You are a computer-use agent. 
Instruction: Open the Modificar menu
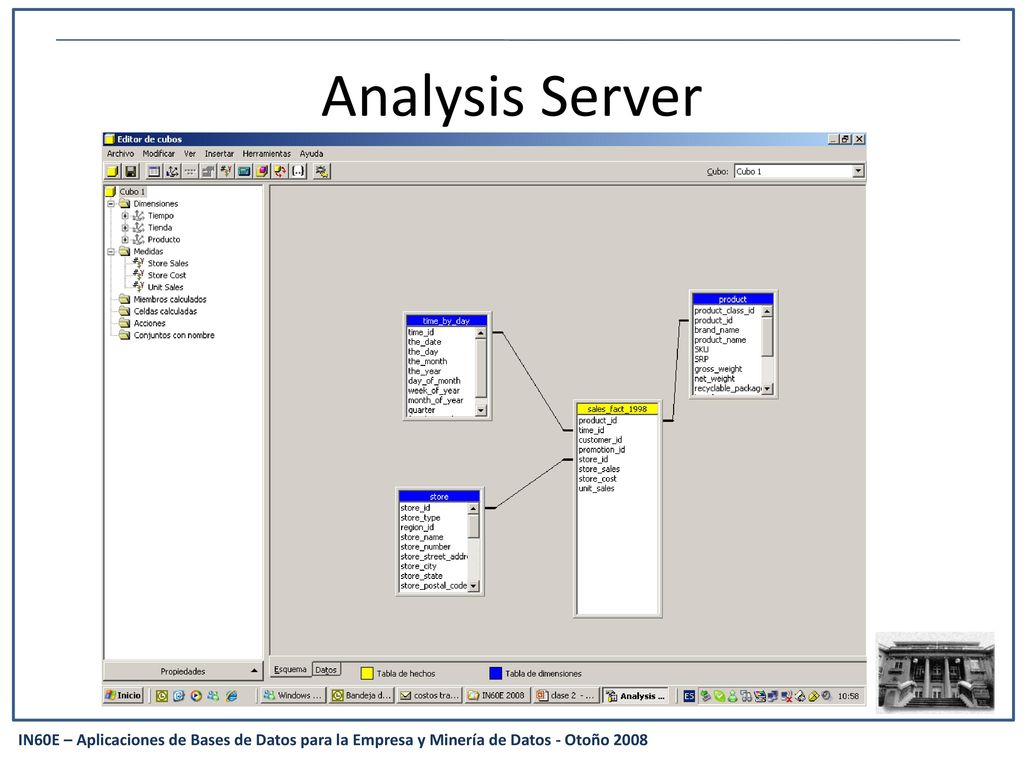point(159,153)
